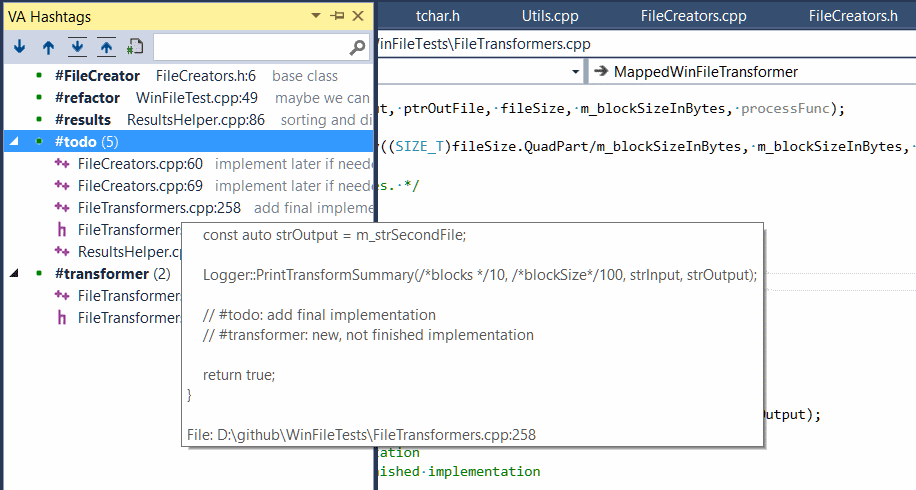Open the FileCreators.cpp editor tab

coord(693,15)
